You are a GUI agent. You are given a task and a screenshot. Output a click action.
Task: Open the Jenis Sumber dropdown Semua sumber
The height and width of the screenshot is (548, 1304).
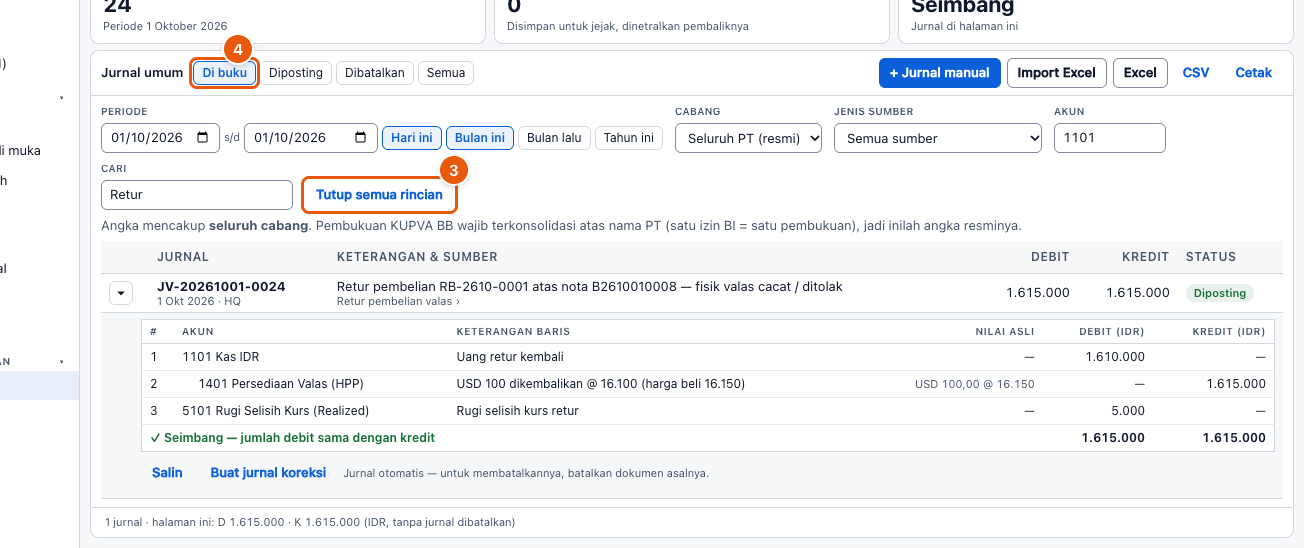(x=938, y=138)
